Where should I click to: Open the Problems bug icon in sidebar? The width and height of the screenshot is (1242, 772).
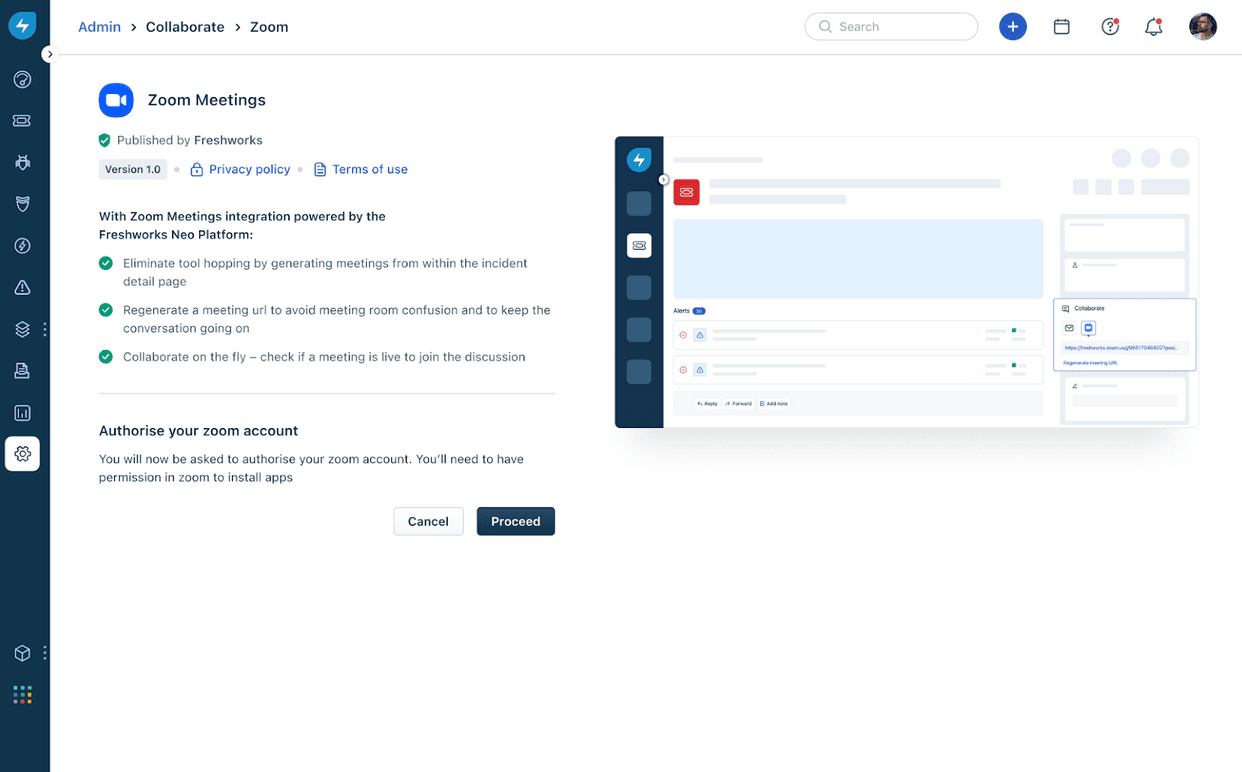[x=22, y=162]
